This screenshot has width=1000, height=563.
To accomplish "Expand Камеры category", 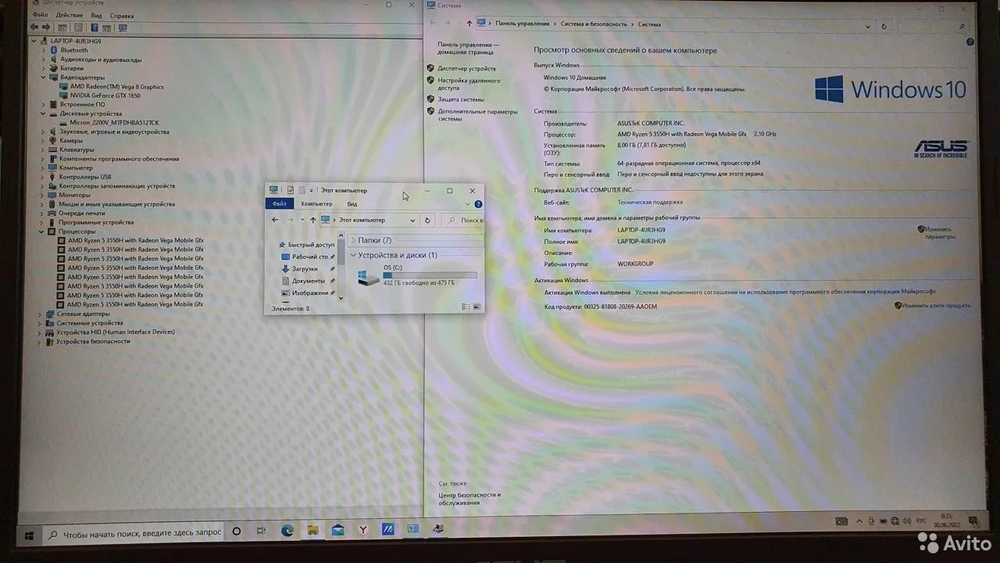I will point(44,141).
